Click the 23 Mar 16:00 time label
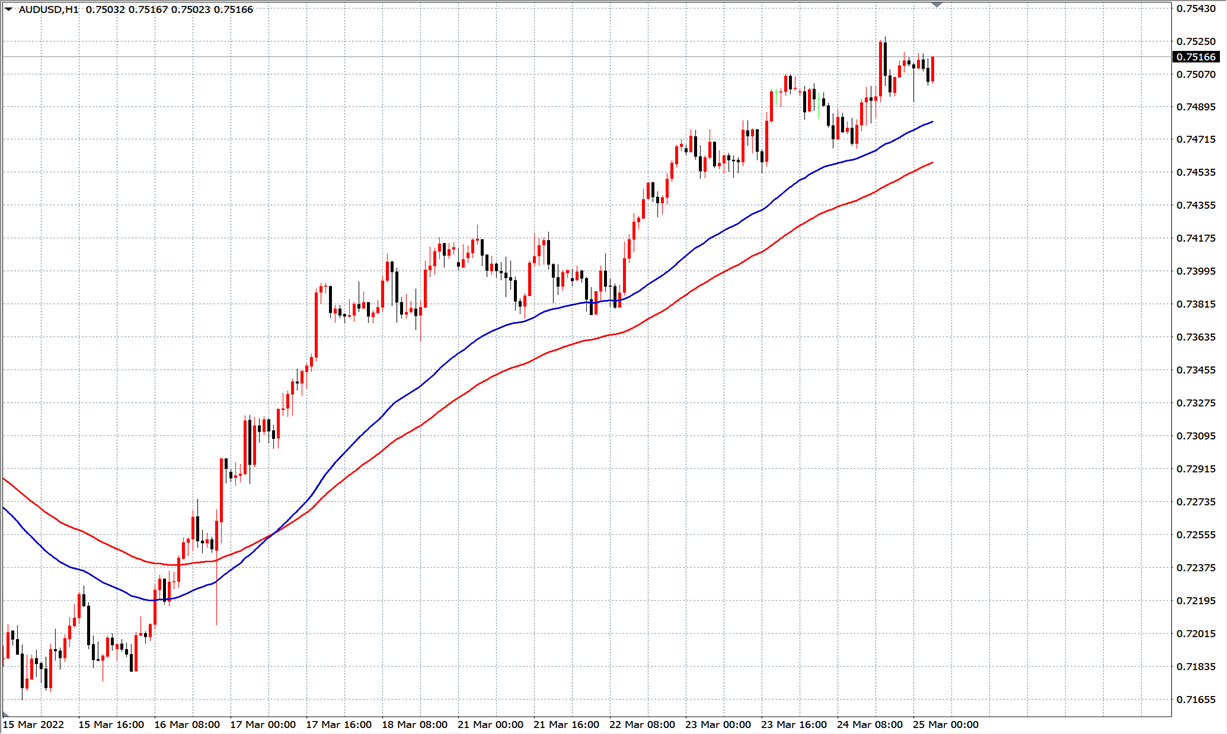 tap(793, 724)
